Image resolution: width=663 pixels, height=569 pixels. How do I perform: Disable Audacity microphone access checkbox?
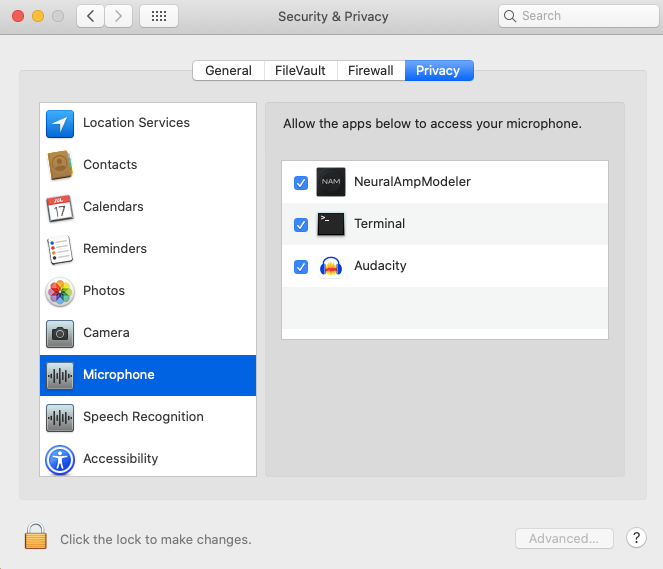(x=301, y=267)
